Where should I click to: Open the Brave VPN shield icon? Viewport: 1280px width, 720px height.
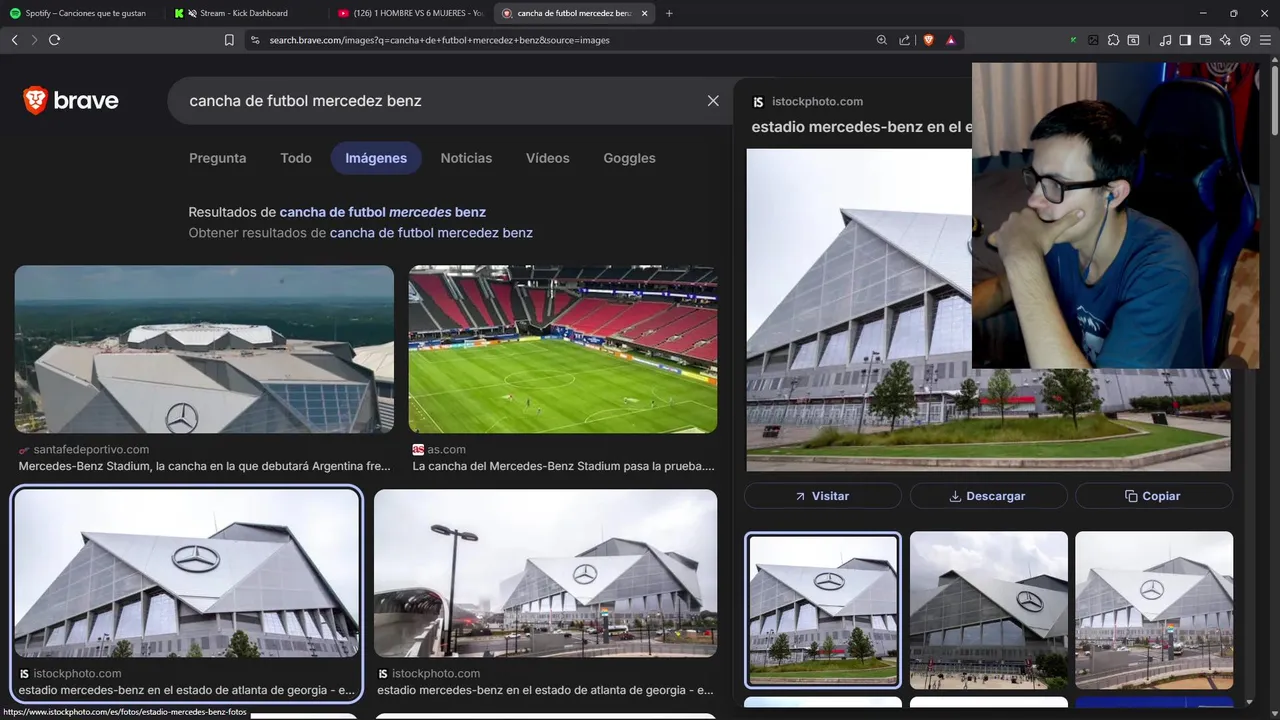pyautogui.click(x=1245, y=40)
